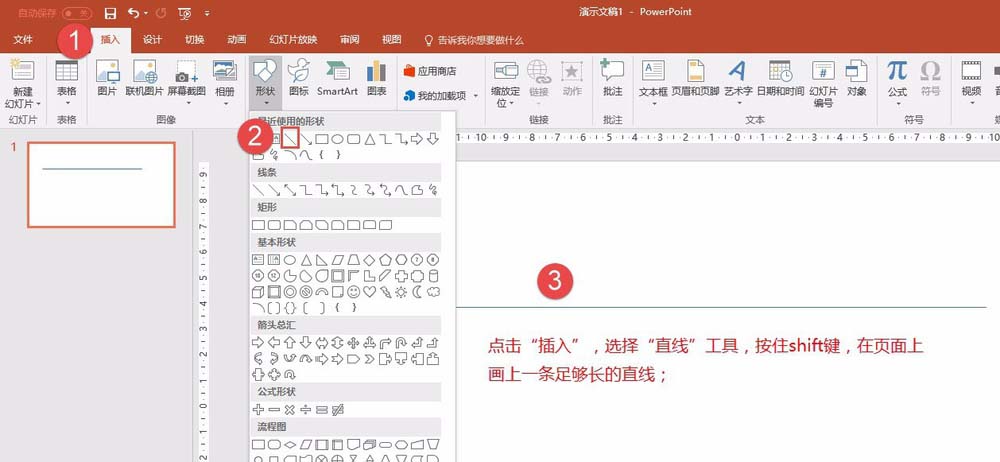Screen dimensions: 1000x462
Task: Click the save icon in the quick access toolbar
Action: click(x=111, y=13)
